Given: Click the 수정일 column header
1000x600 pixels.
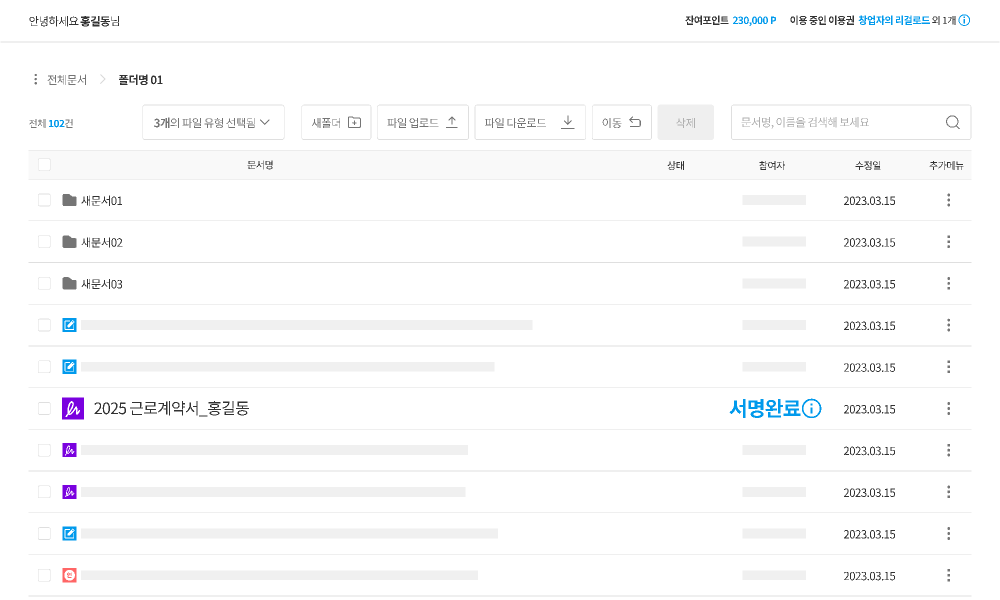Looking at the screenshot, I should pos(868,165).
